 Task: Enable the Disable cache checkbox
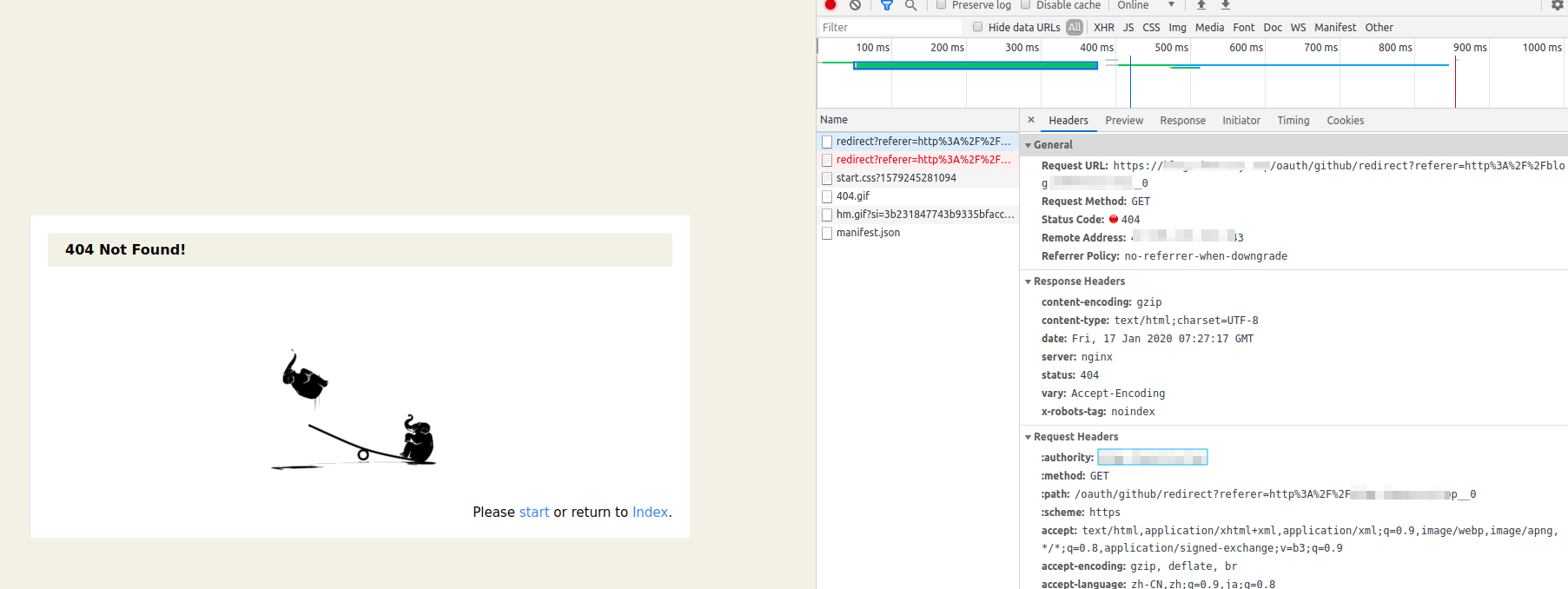1025,5
